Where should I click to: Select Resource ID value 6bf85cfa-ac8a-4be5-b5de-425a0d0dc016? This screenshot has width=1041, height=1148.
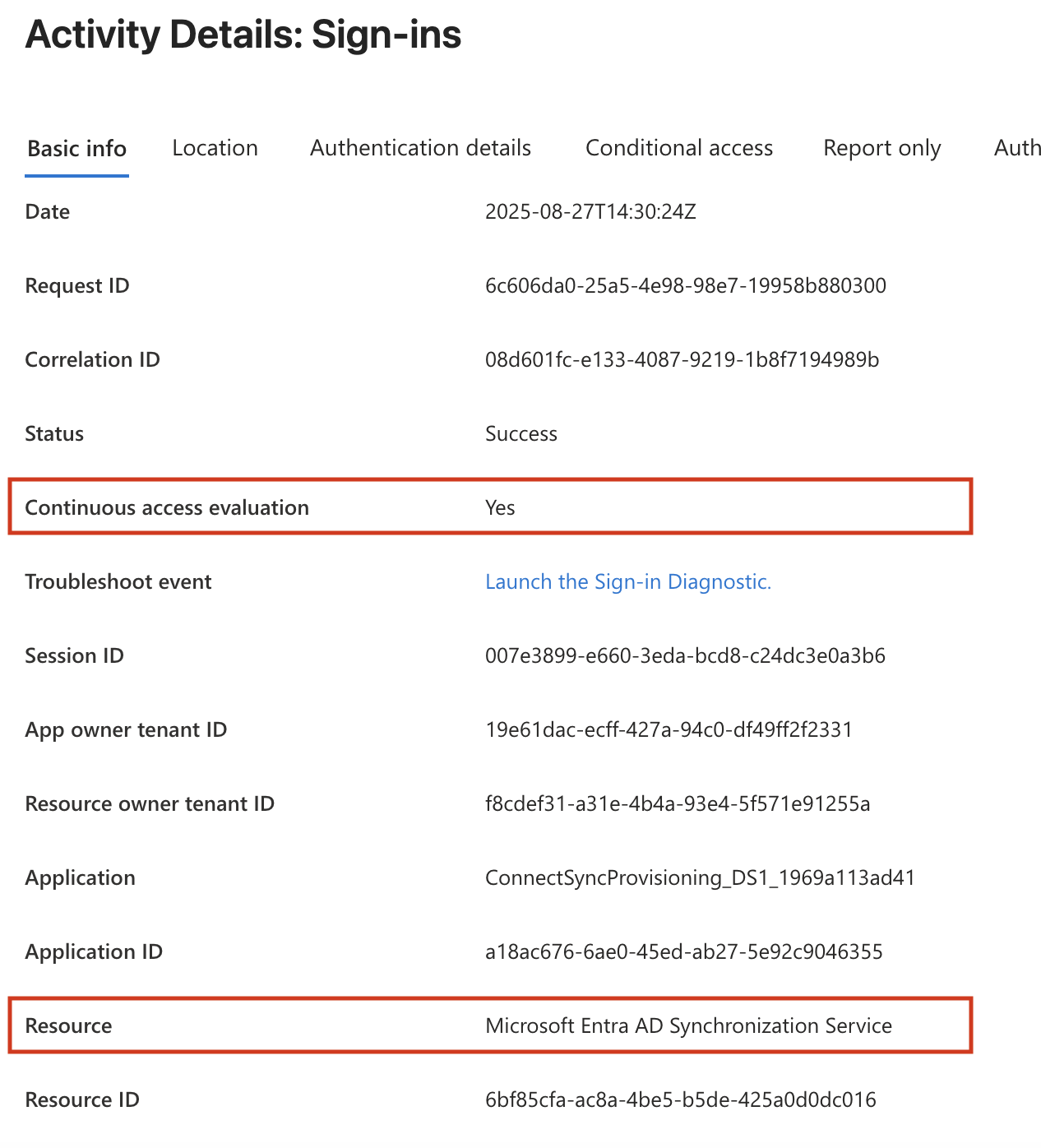[681, 1100]
